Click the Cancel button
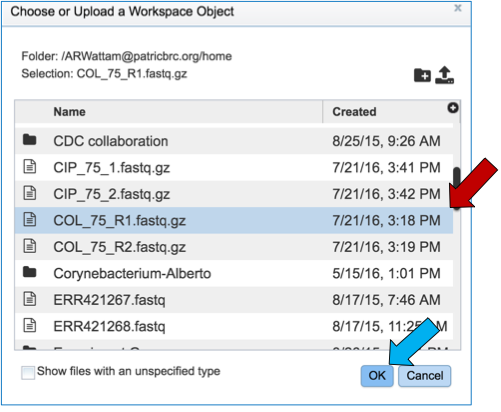Viewport: 501px width, 412px height. tap(425, 376)
